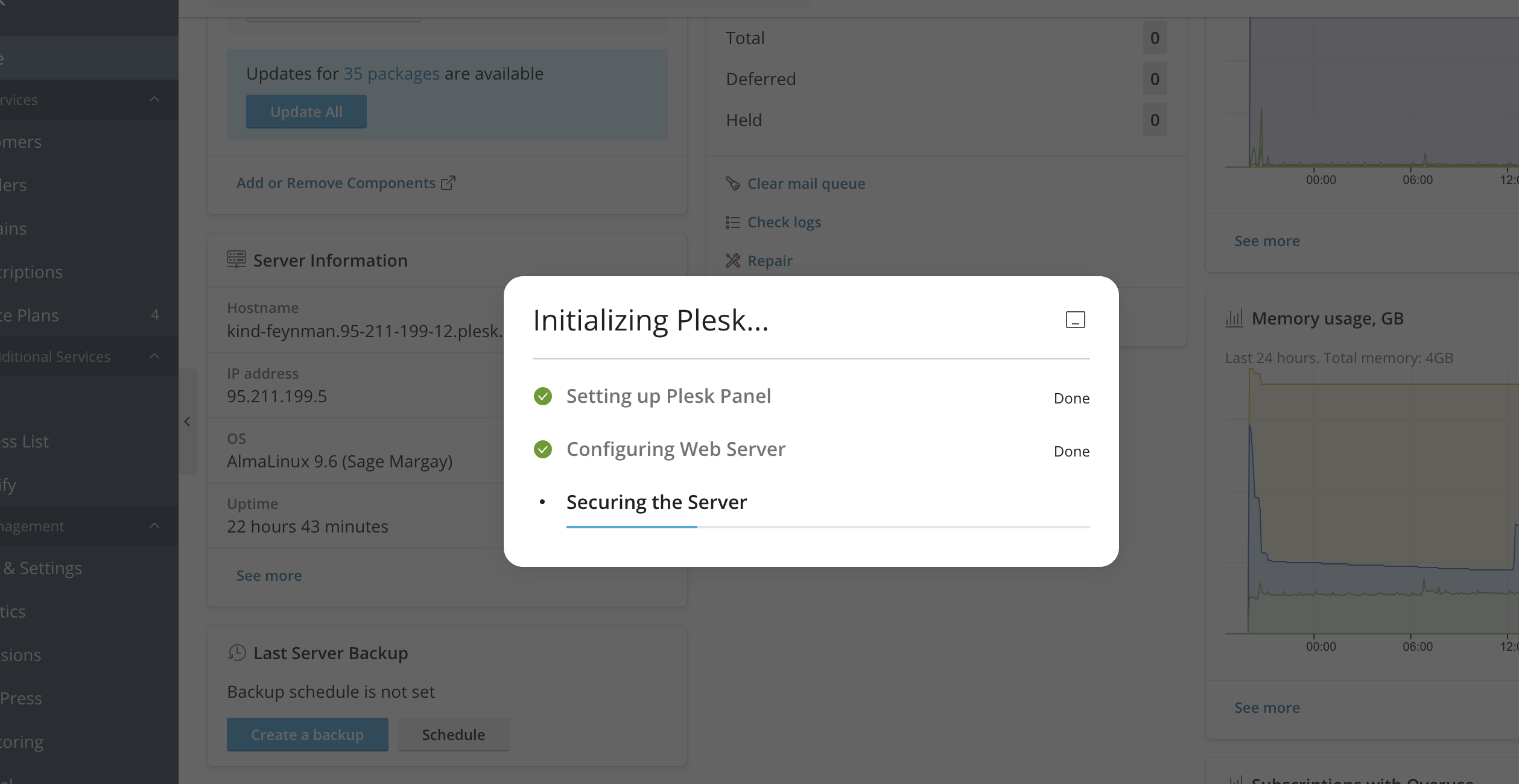This screenshot has height=784, width=1519.
Task: Click the Last Server Backup clock icon
Action: [x=237, y=653]
